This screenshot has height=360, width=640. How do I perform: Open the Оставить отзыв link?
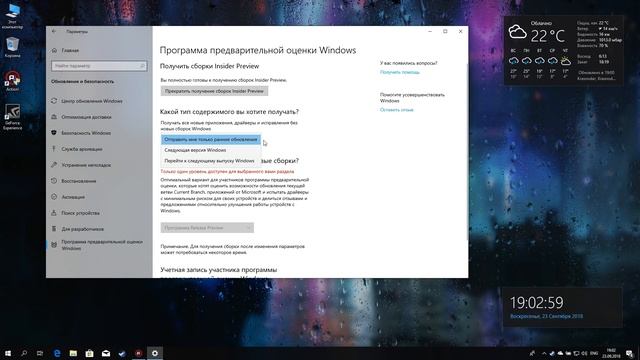396,110
